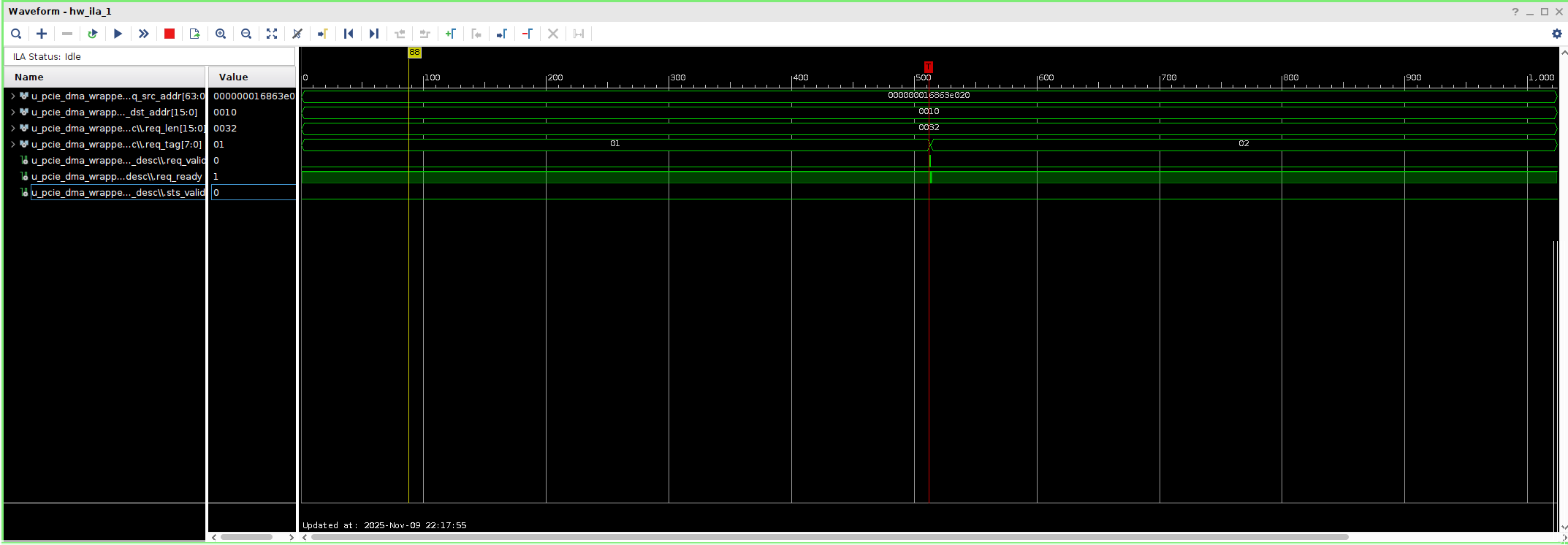Zoom out on the waveform
Viewport: 1568px width, 545px height.
tap(246, 34)
